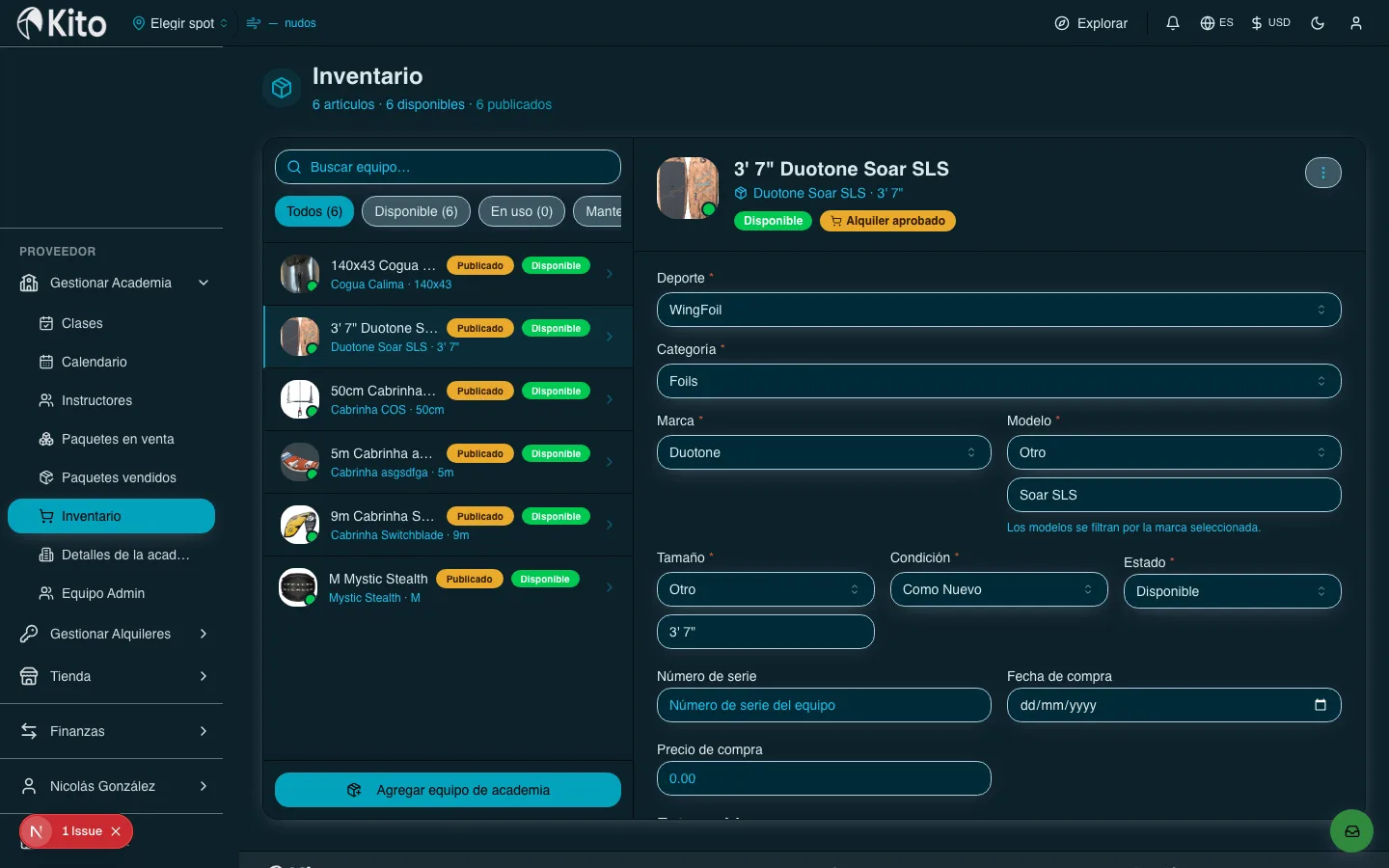Open Paquetes vendidos in sidebar
Viewport: 1389px width, 868px height.
pos(119,477)
